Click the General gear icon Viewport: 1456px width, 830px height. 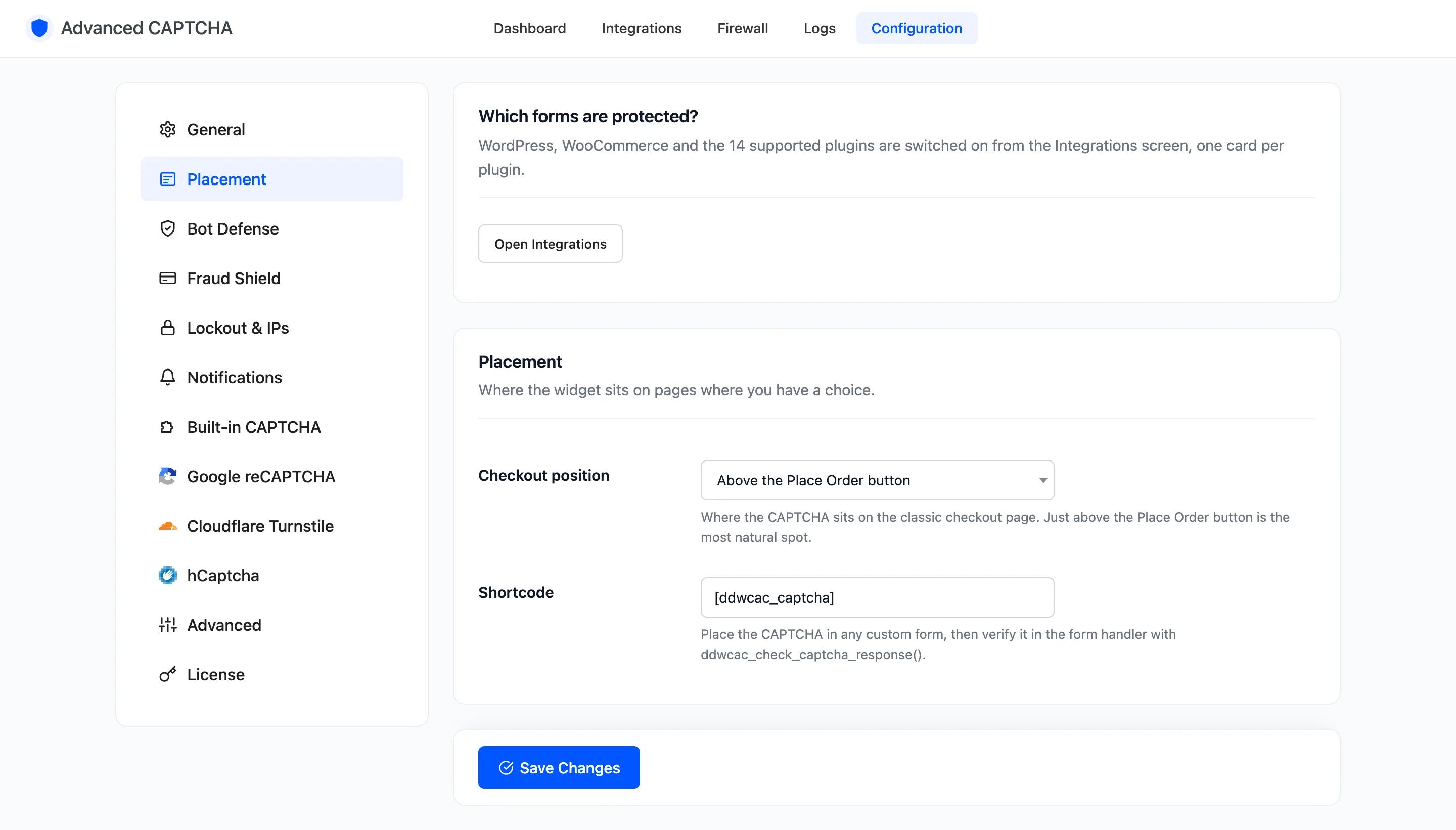(168, 129)
